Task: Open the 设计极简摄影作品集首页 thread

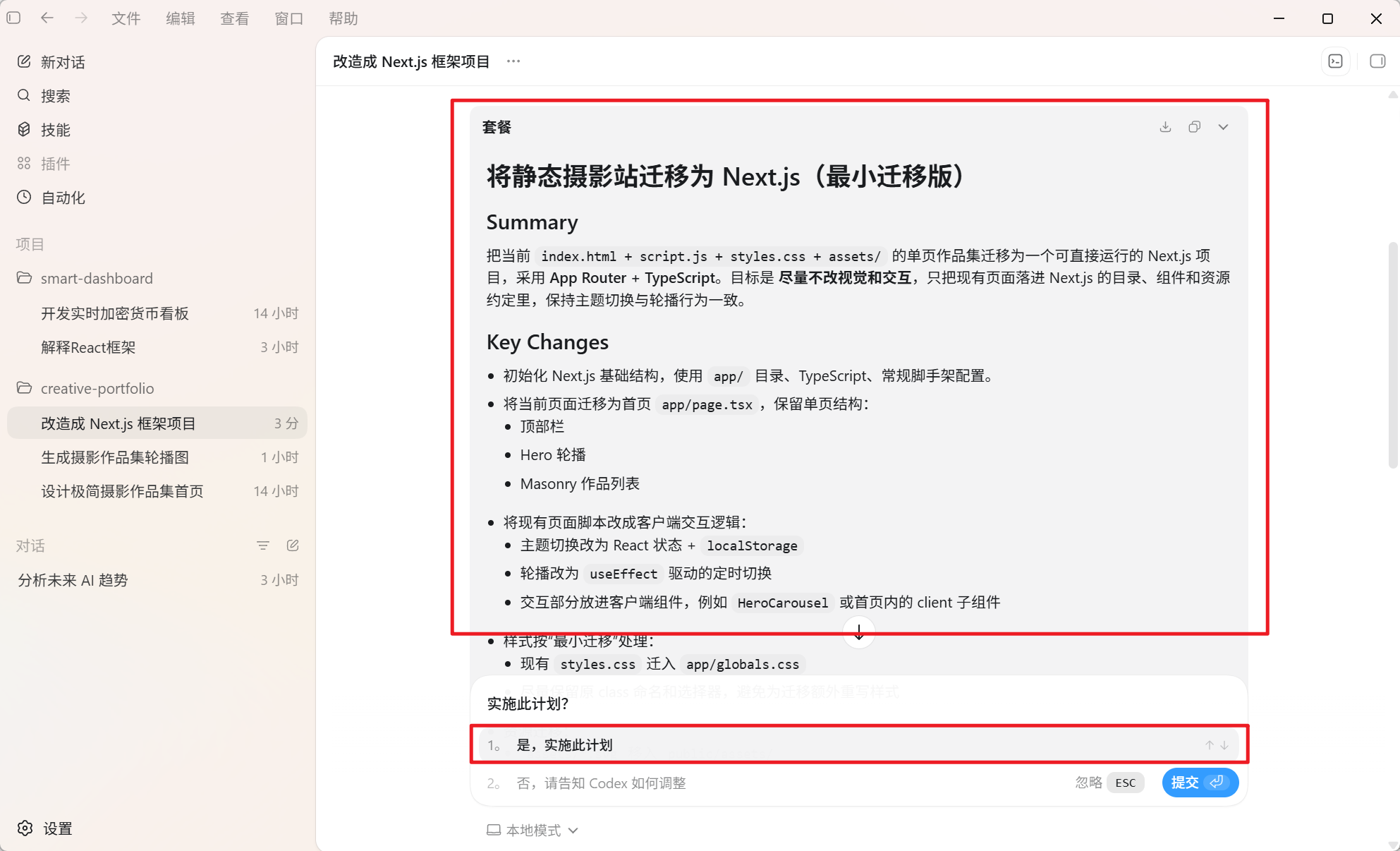Action: (157, 491)
